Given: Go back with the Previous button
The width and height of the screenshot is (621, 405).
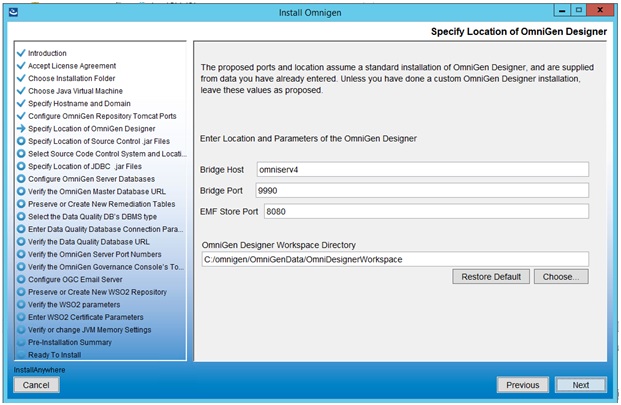Looking at the screenshot, I should tap(522, 385).
